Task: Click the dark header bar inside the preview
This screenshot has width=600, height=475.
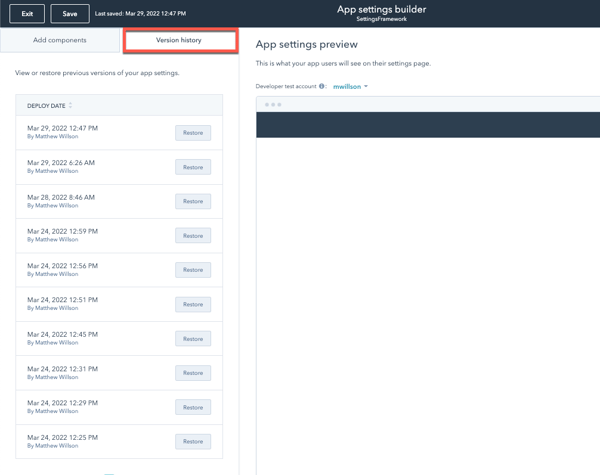Action: pos(428,125)
